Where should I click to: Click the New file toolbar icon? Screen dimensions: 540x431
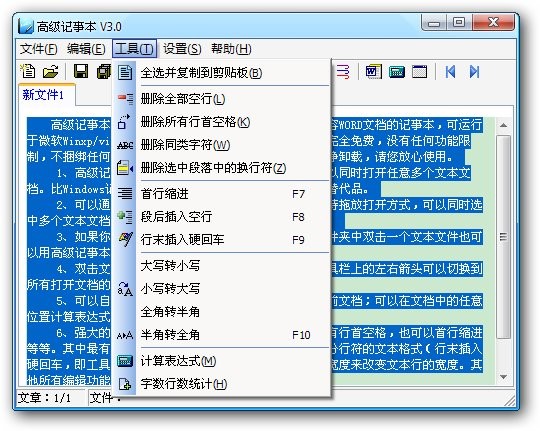[28, 71]
